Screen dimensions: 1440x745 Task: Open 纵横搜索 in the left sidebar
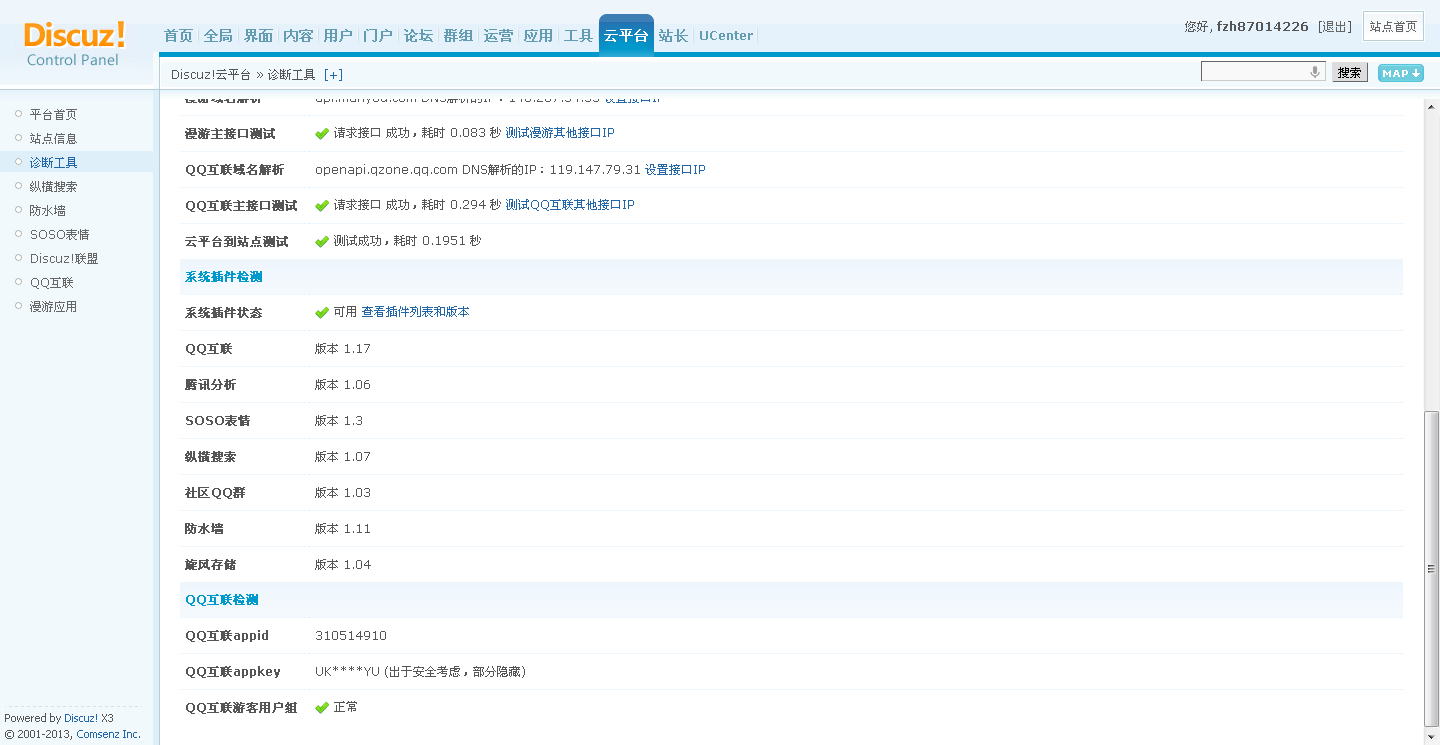(x=53, y=187)
